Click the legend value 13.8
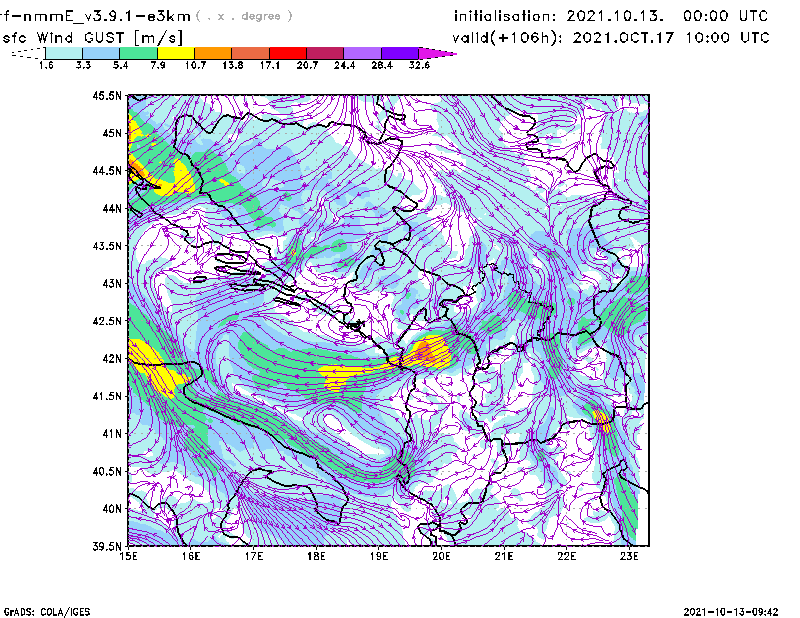This screenshot has height=618, width=800. (233, 65)
